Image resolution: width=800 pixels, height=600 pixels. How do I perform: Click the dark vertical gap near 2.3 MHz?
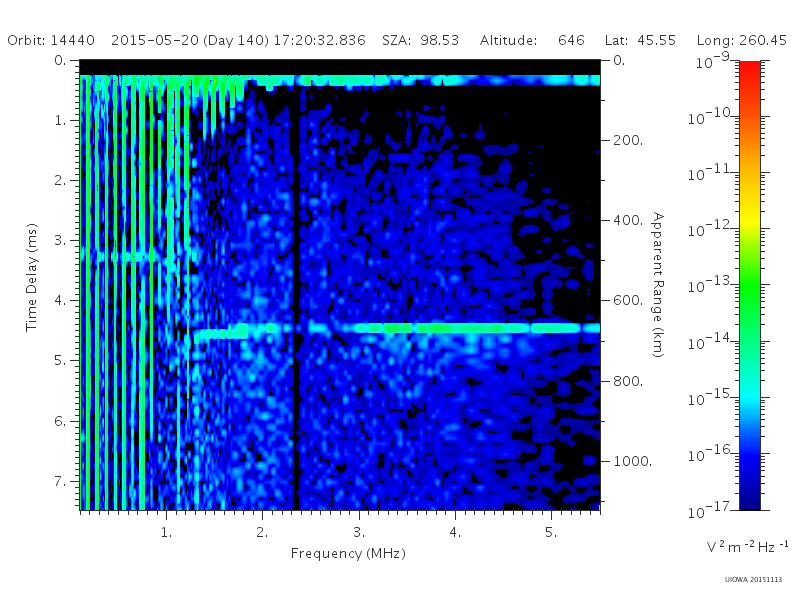click(296, 296)
